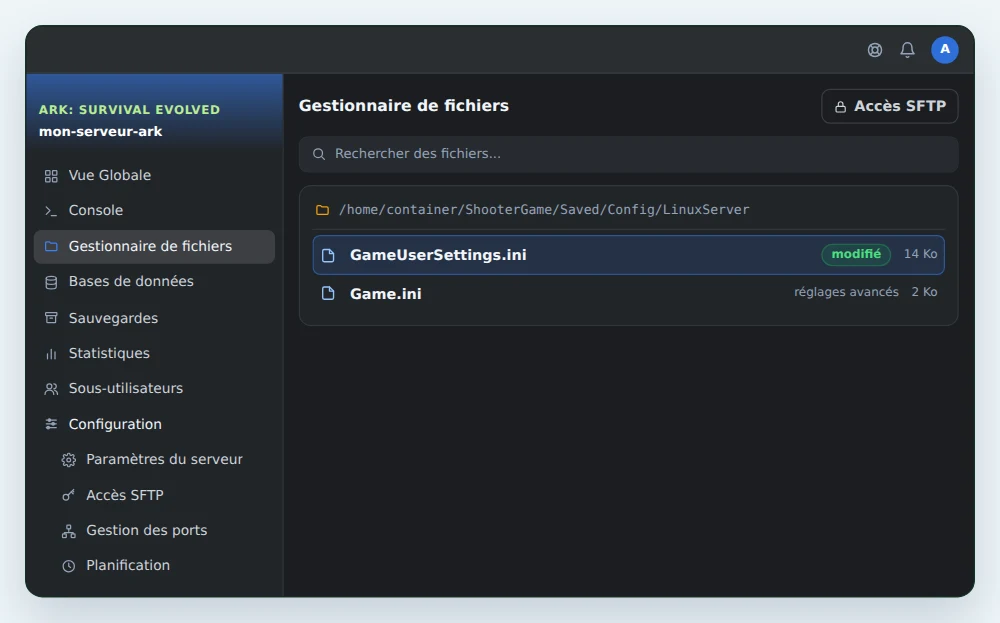Viewport: 1000px width, 623px height.
Task: Open the support lifebuoy icon
Action: point(874,50)
